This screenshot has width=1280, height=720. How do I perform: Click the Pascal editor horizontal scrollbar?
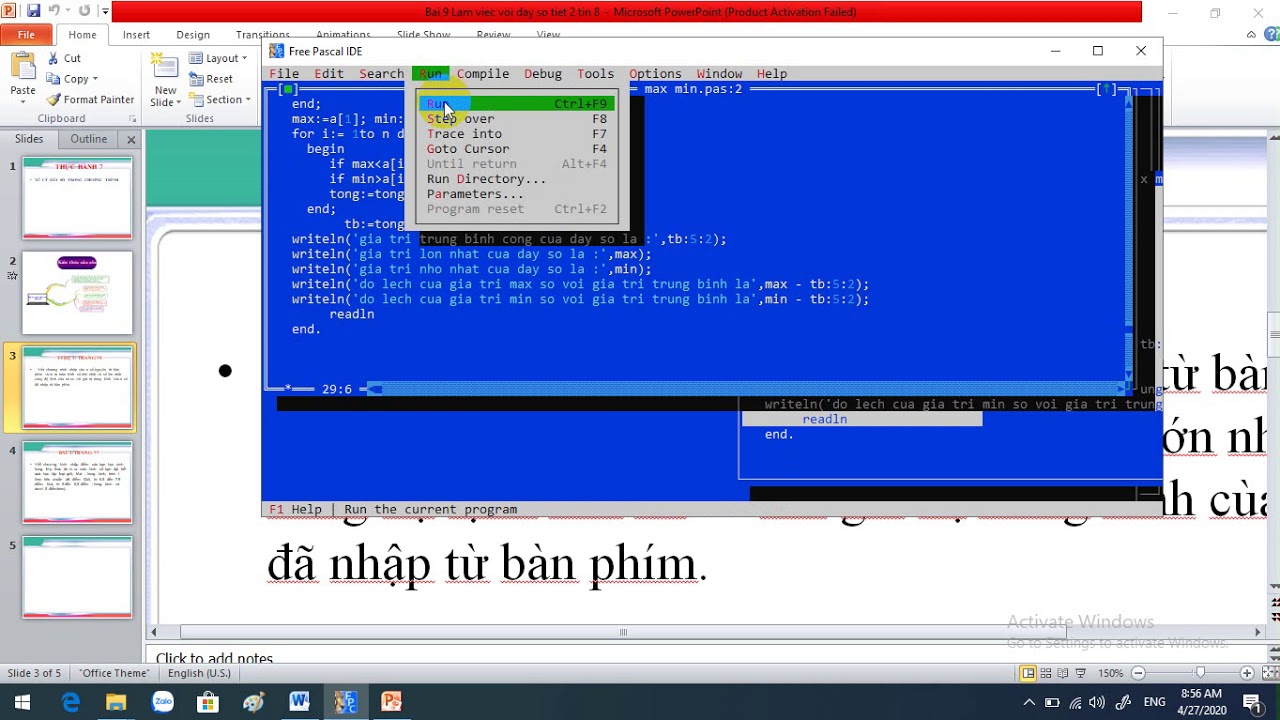click(x=746, y=389)
